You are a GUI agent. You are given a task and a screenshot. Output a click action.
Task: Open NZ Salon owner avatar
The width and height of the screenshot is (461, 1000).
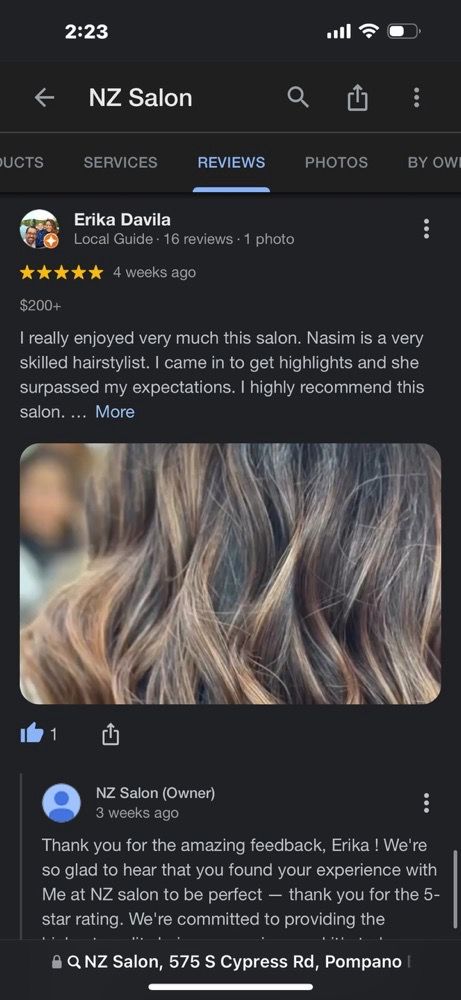click(61, 803)
